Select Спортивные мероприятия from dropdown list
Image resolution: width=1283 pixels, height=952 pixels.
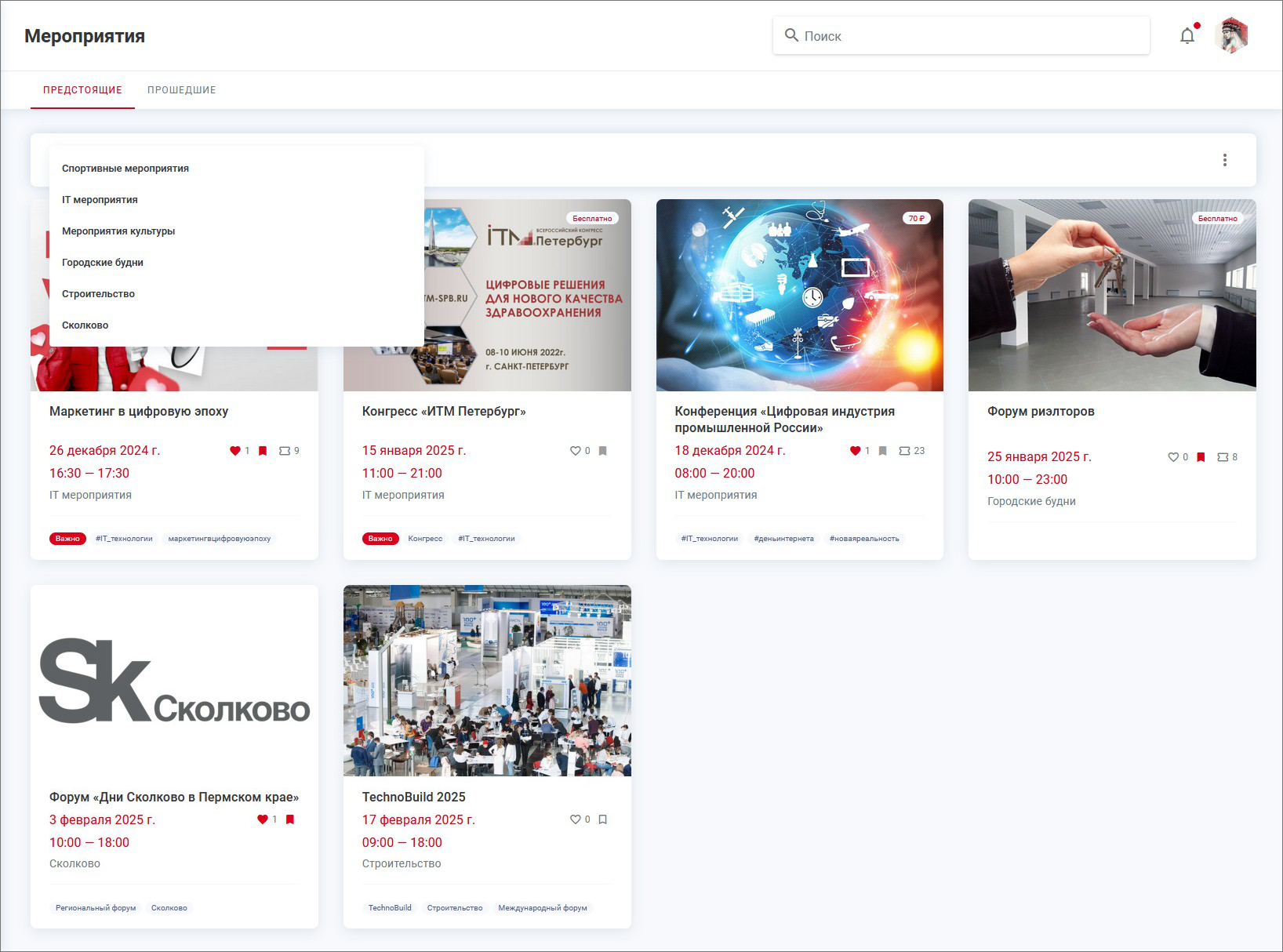coord(125,169)
